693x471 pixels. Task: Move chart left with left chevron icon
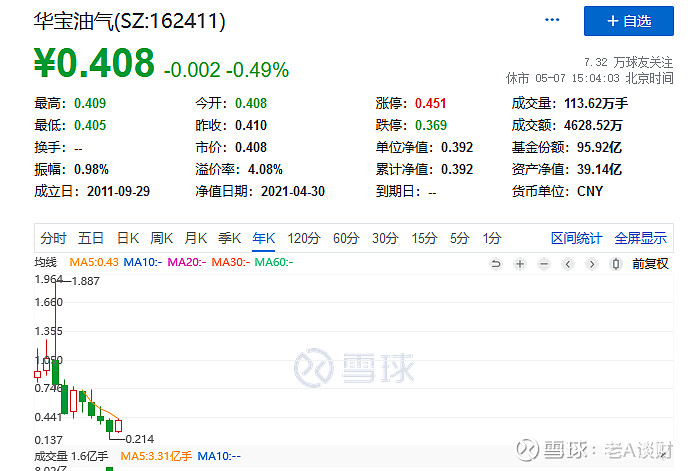click(x=568, y=264)
